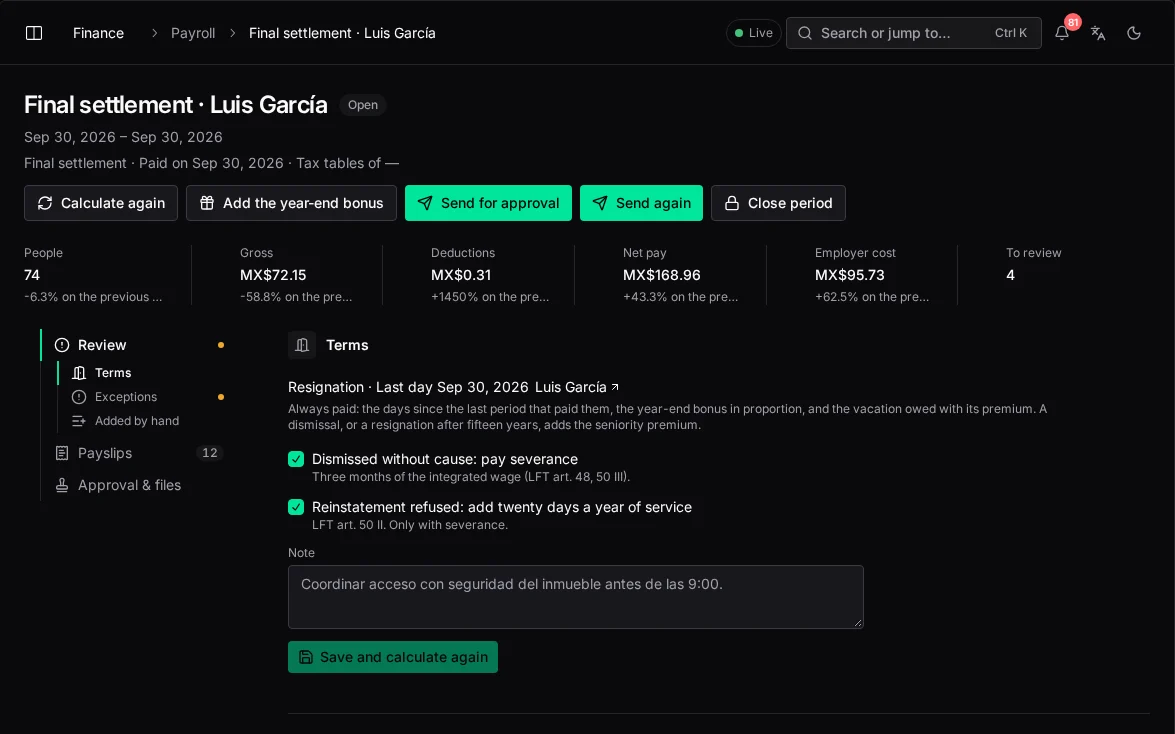This screenshot has height=734, width=1175.
Task: Go to Payroll breadcrumb
Action: (x=193, y=33)
